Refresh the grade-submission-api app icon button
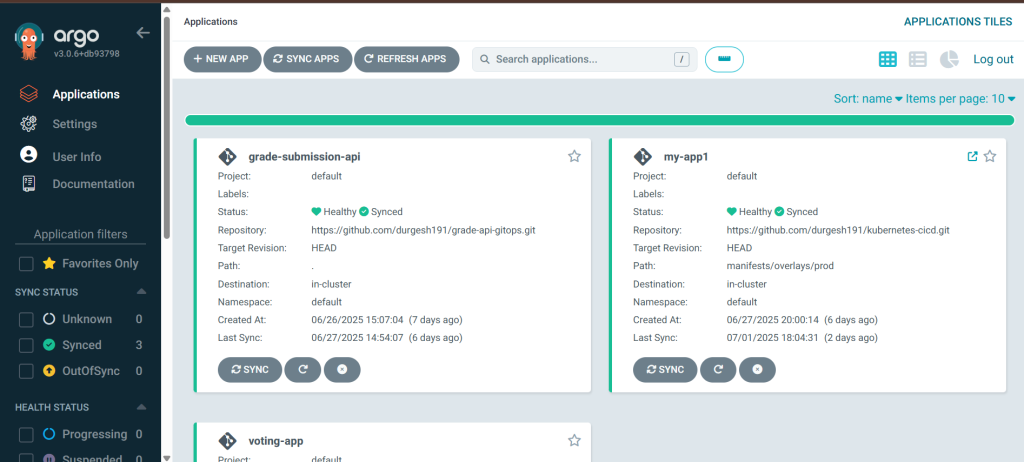The height and width of the screenshot is (462, 1024). pyautogui.click(x=302, y=369)
